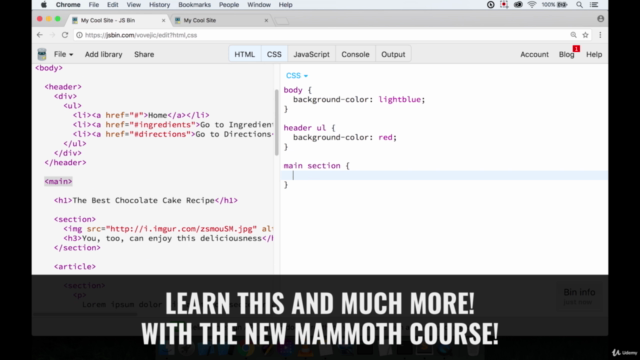Click the '#directions' href line
Screen dimensions: 640x360
click(x=173, y=134)
